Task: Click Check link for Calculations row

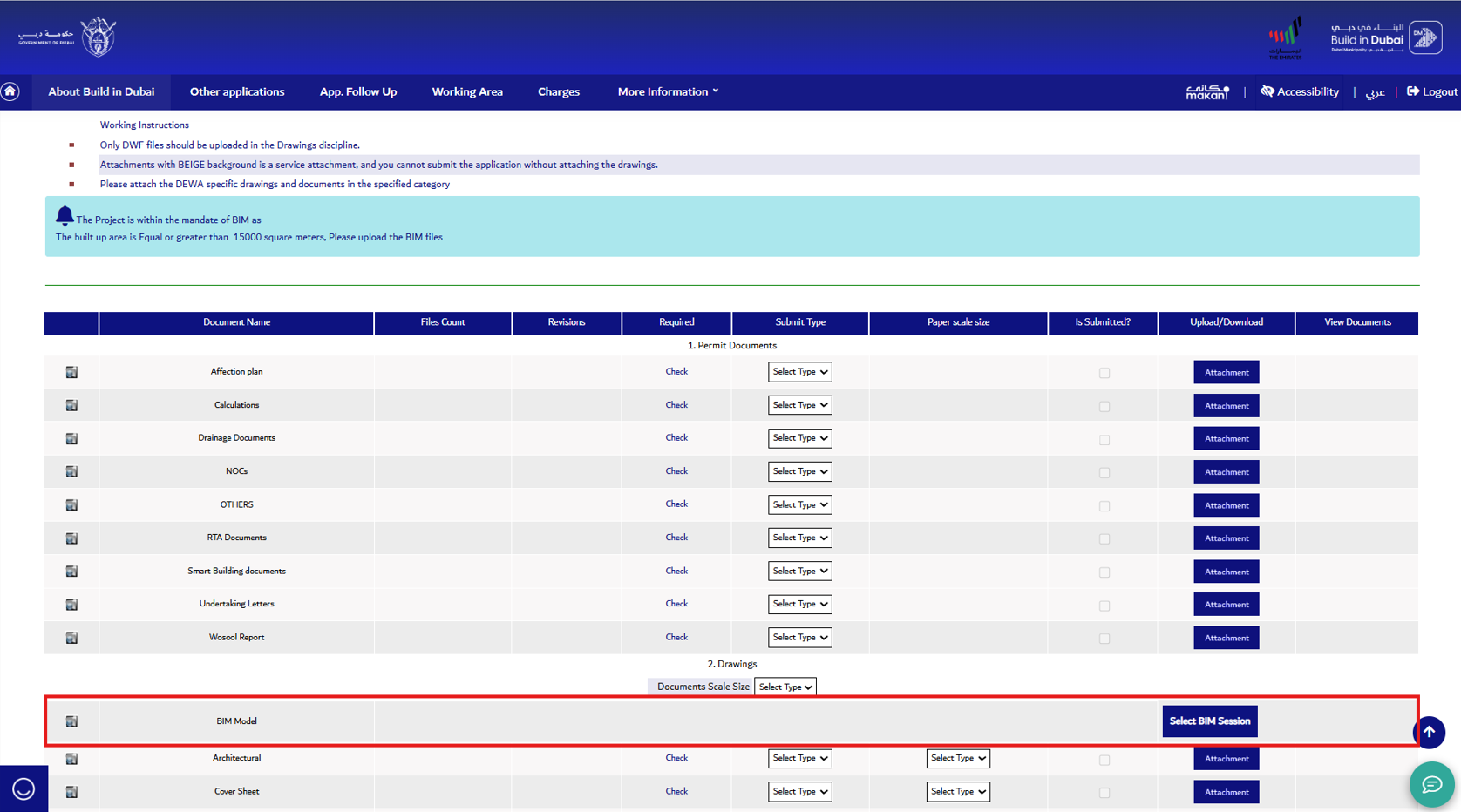Action: pyautogui.click(x=676, y=405)
